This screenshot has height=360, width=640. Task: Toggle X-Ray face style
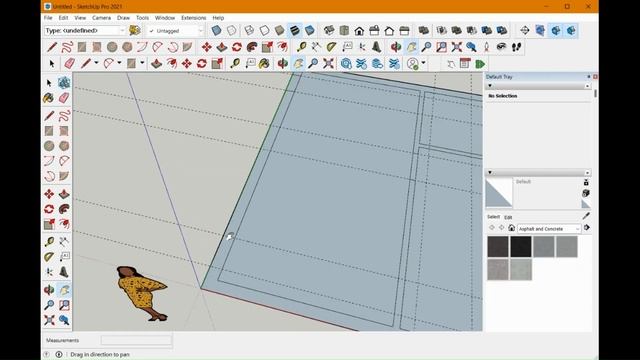(x=216, y=31)
